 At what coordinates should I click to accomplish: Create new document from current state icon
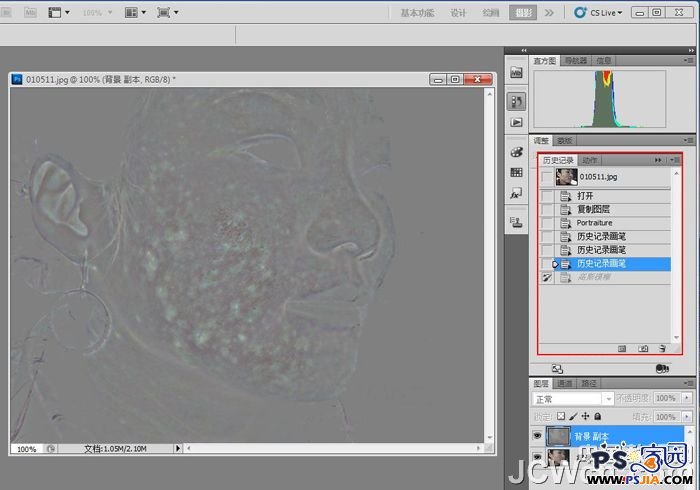[622, 348]
